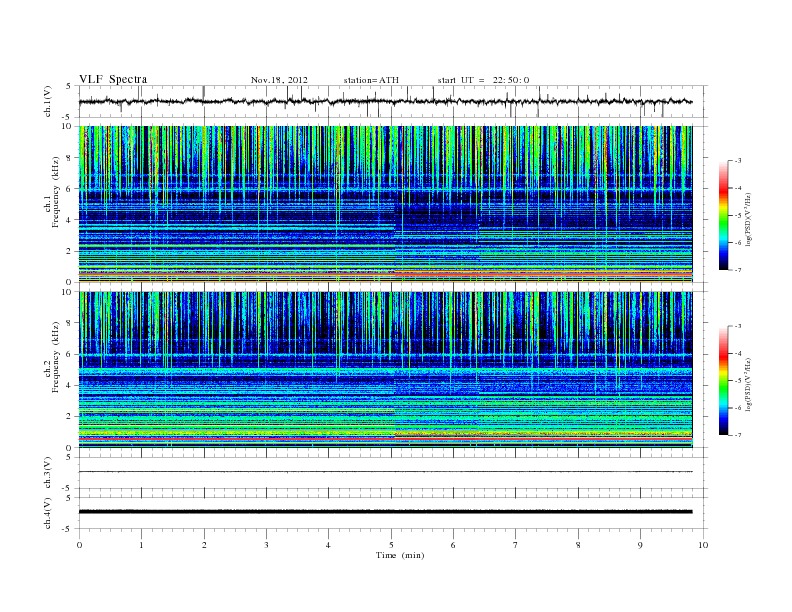Screen dimensions: 792x612
Task: Click inside the ch.1 spectrogram panel
Action: tap(385, 204)
